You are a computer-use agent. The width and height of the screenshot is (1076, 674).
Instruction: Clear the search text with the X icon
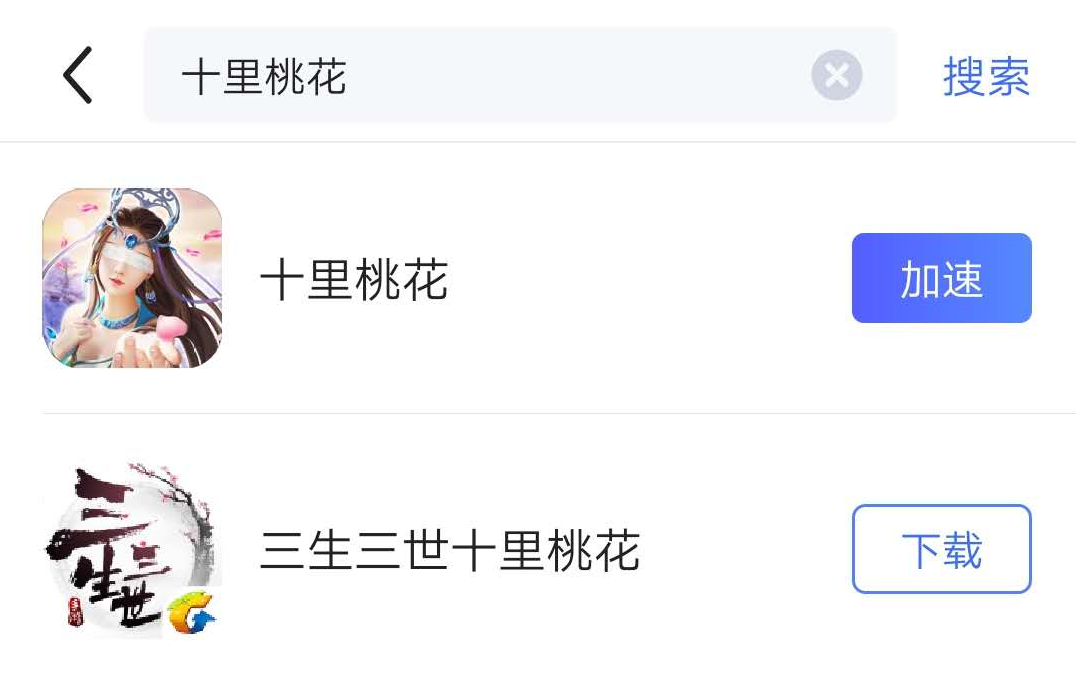point(837,75)
